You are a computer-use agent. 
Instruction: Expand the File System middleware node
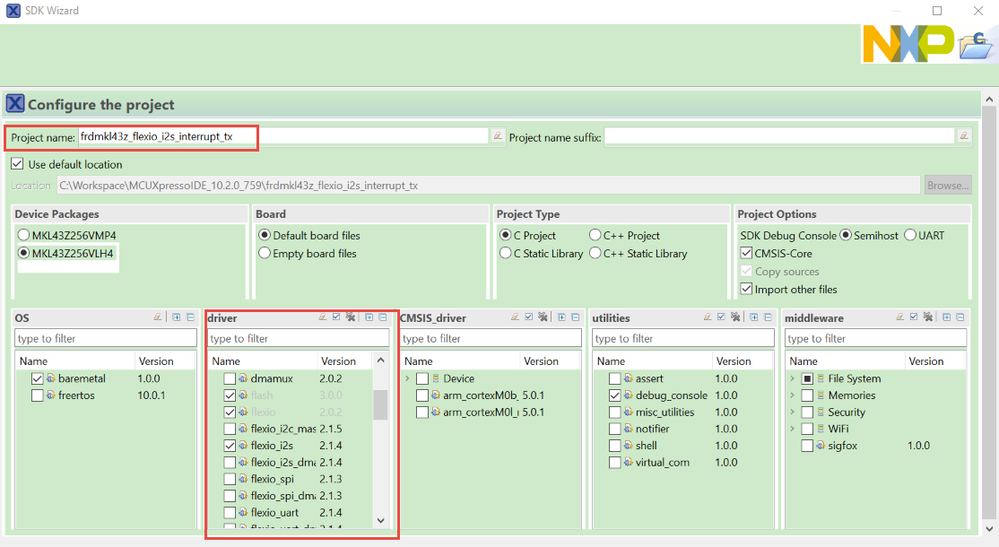tap(793, 378)
